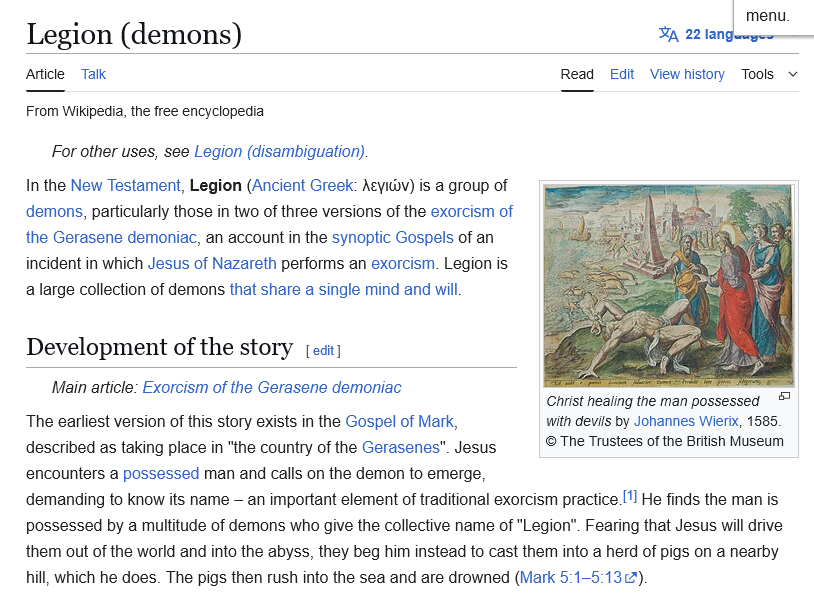
Task: Open the synoptic Gospels link
Action: tap(392, 237)
